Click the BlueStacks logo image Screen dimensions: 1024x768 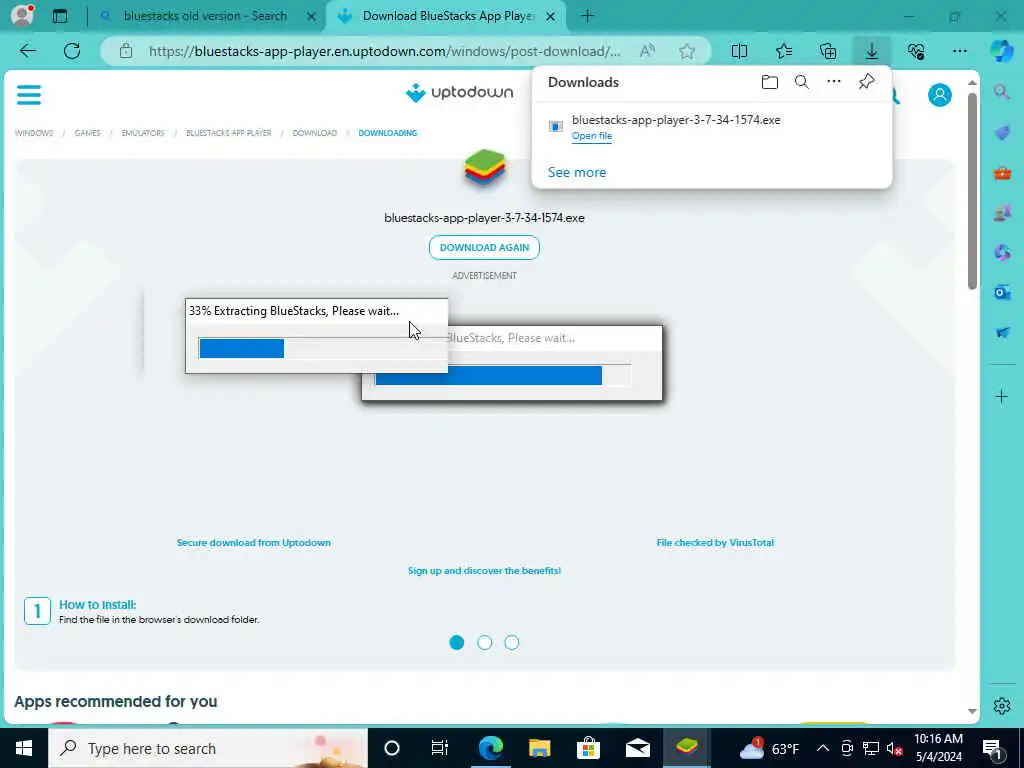(x=485, y=168)
